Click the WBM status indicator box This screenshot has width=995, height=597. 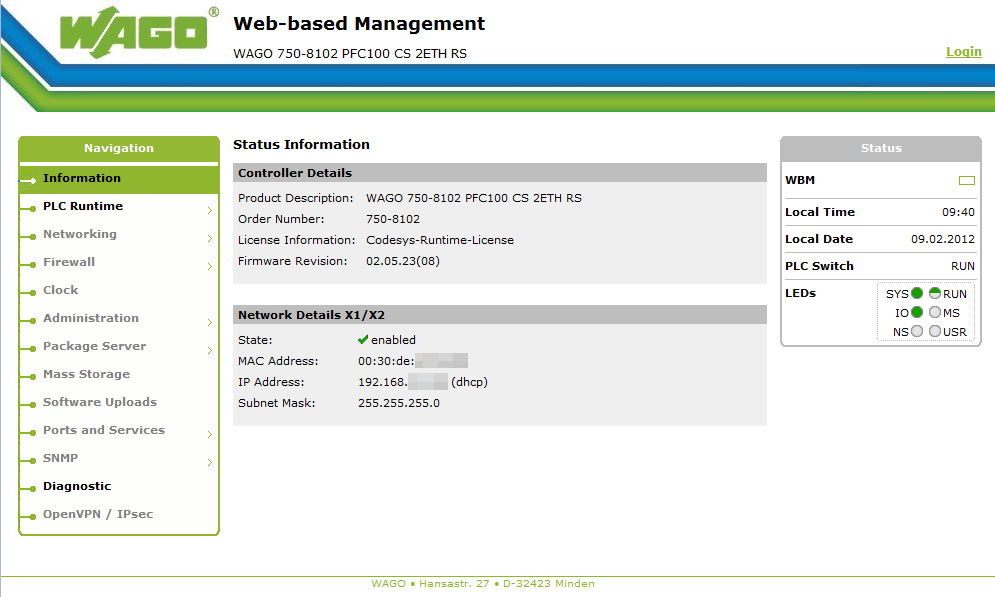[966, 181]
